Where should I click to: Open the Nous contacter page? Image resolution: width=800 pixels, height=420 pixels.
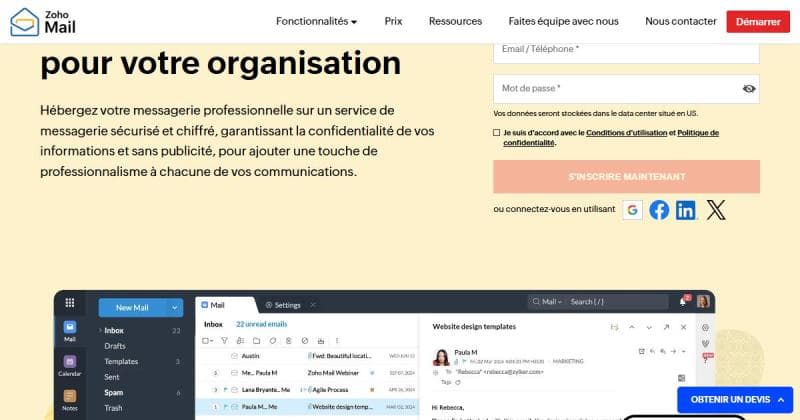tap(681, 21)
